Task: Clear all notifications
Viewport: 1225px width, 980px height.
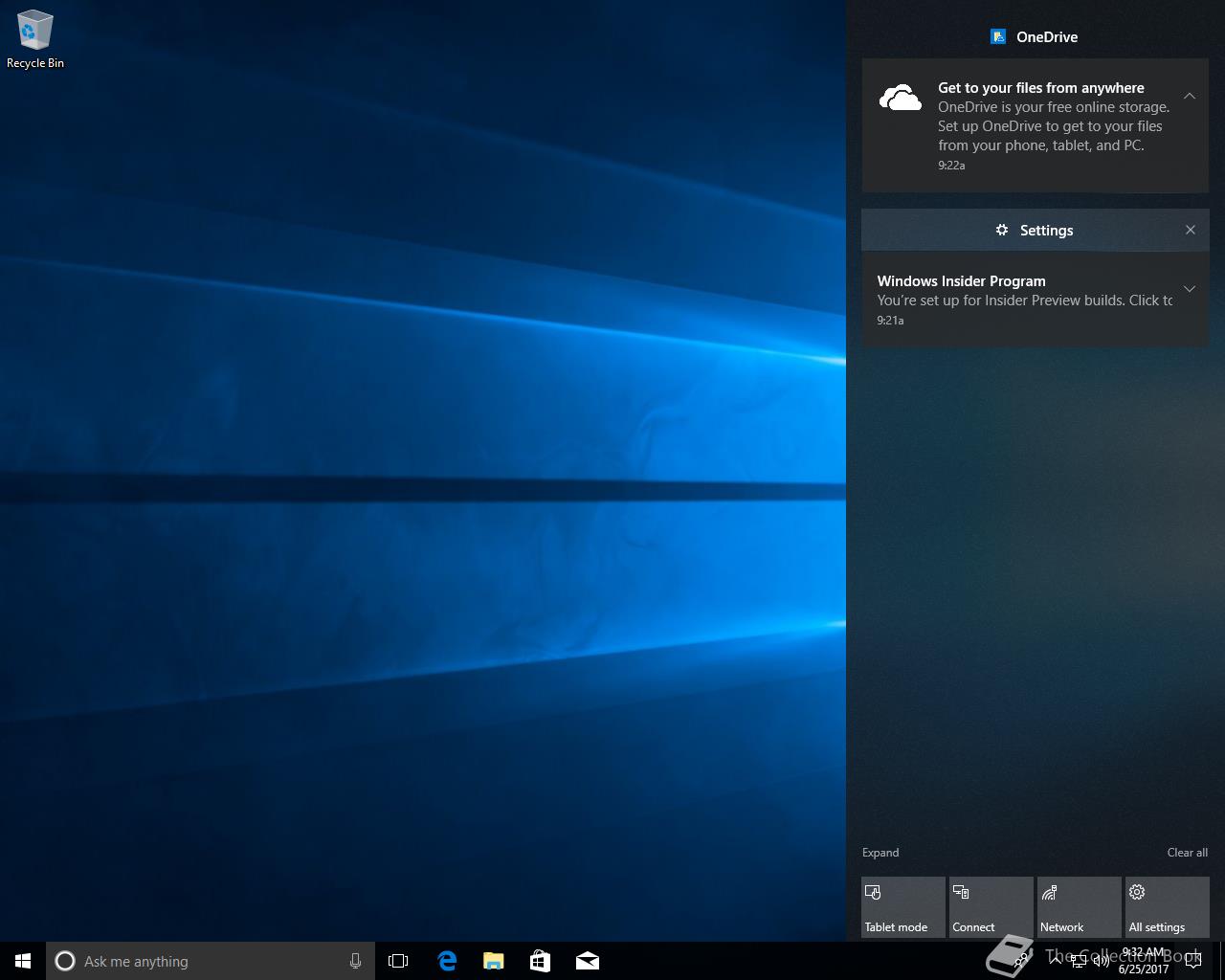Action: (x=1187, y=853)
